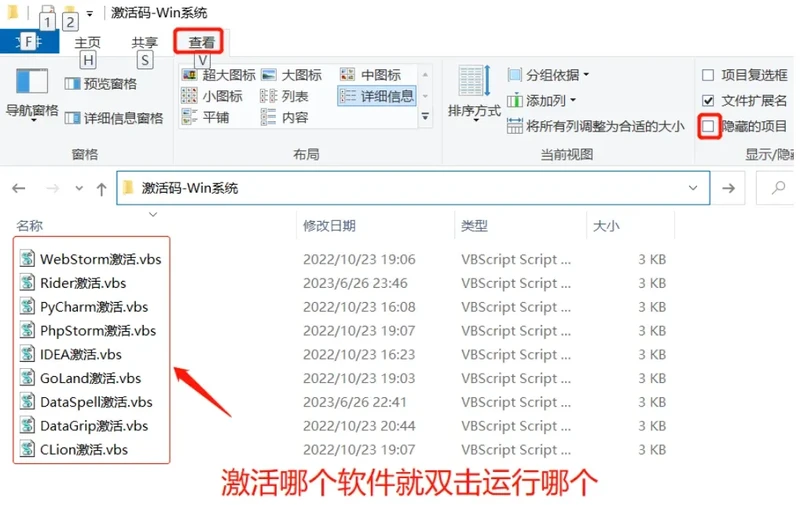Toggle the Preview pane button (预览窗格)

click(x=101, y=84)
